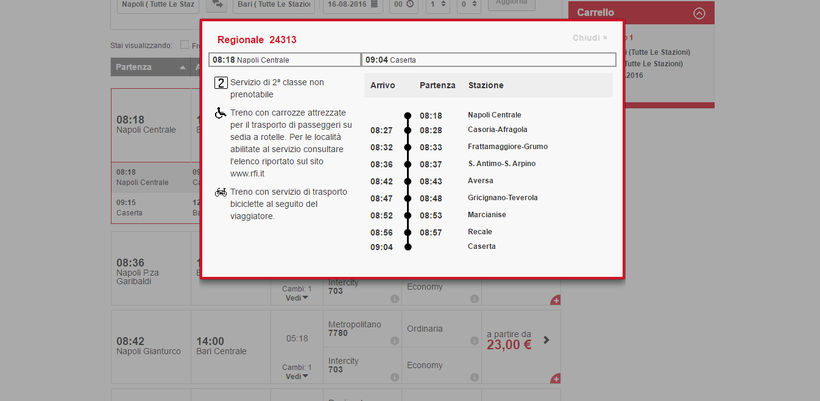Select the 09:04 Caserta segment tab
The width and height of the screenshot is (820, 401).
(487, 60)
